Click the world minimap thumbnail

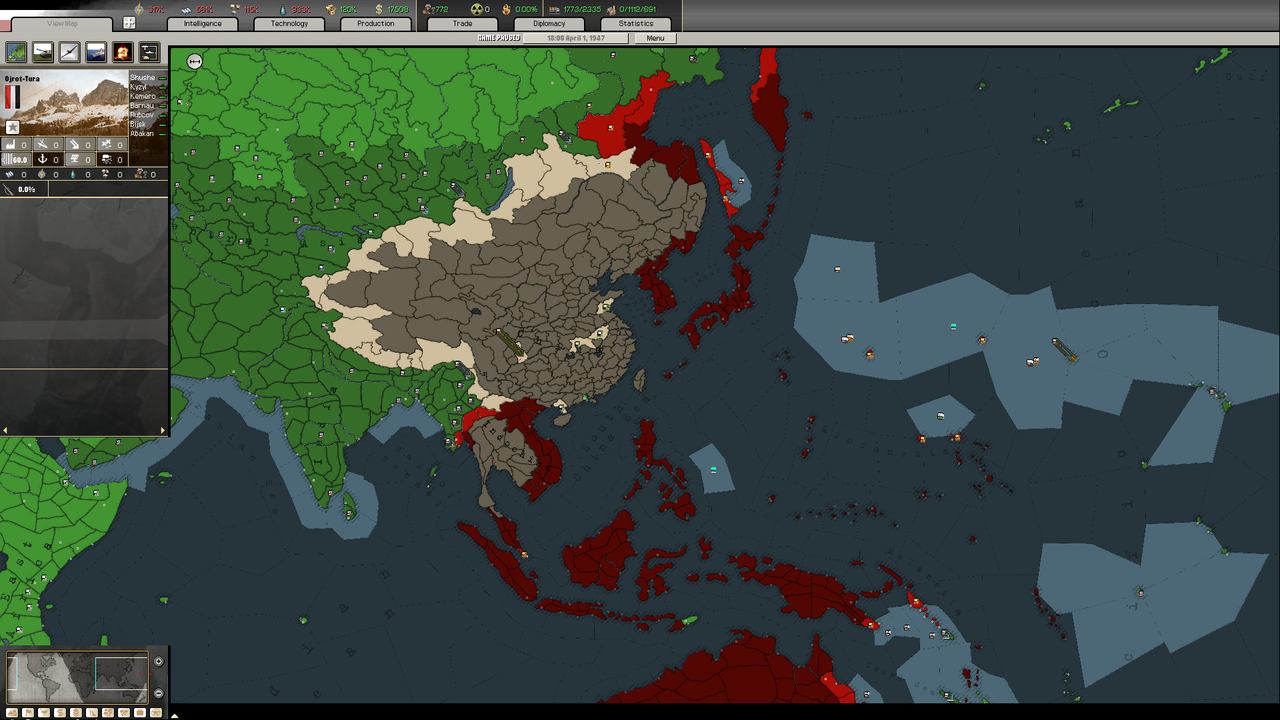[77, 678]
